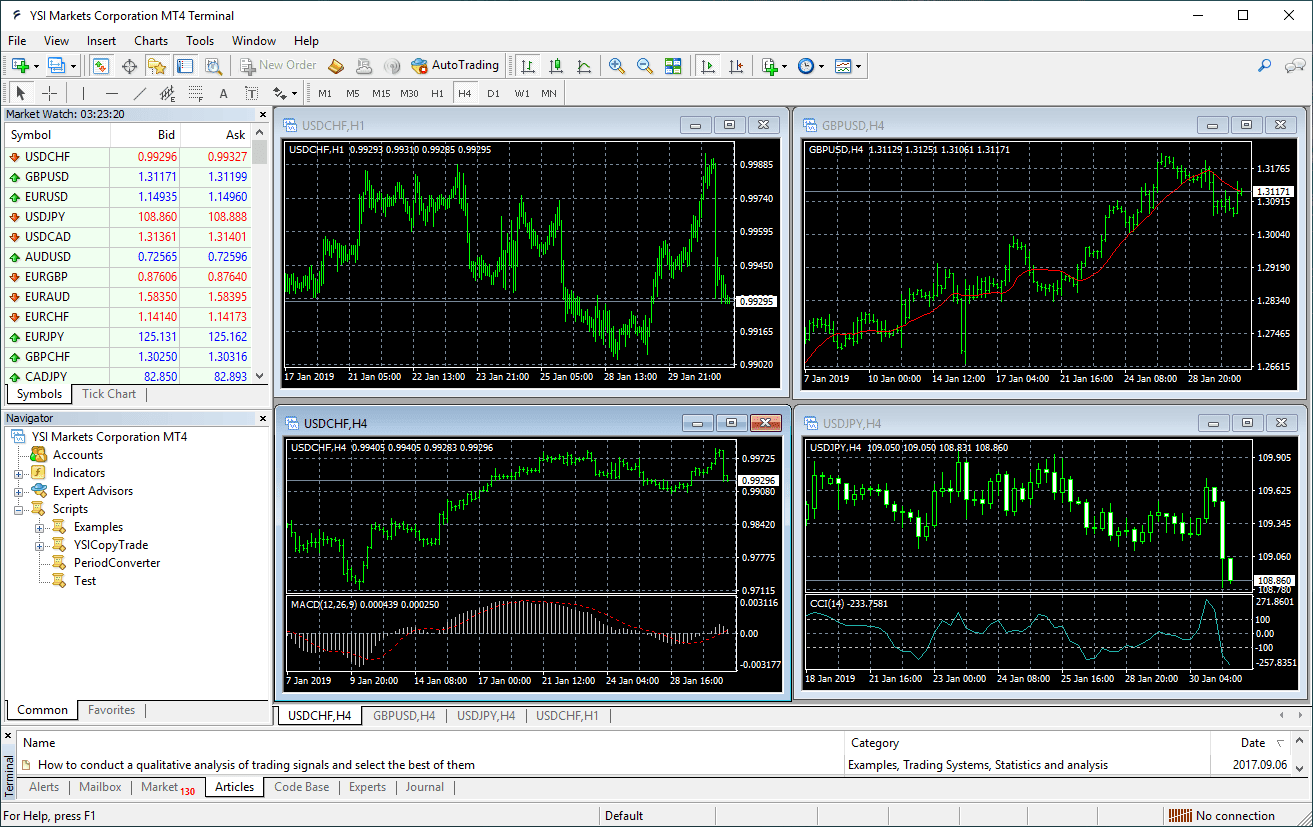Screen dimensions: 1313x827
Task: Sort Market Watch by Bid column header
Action: pos(145,135)
